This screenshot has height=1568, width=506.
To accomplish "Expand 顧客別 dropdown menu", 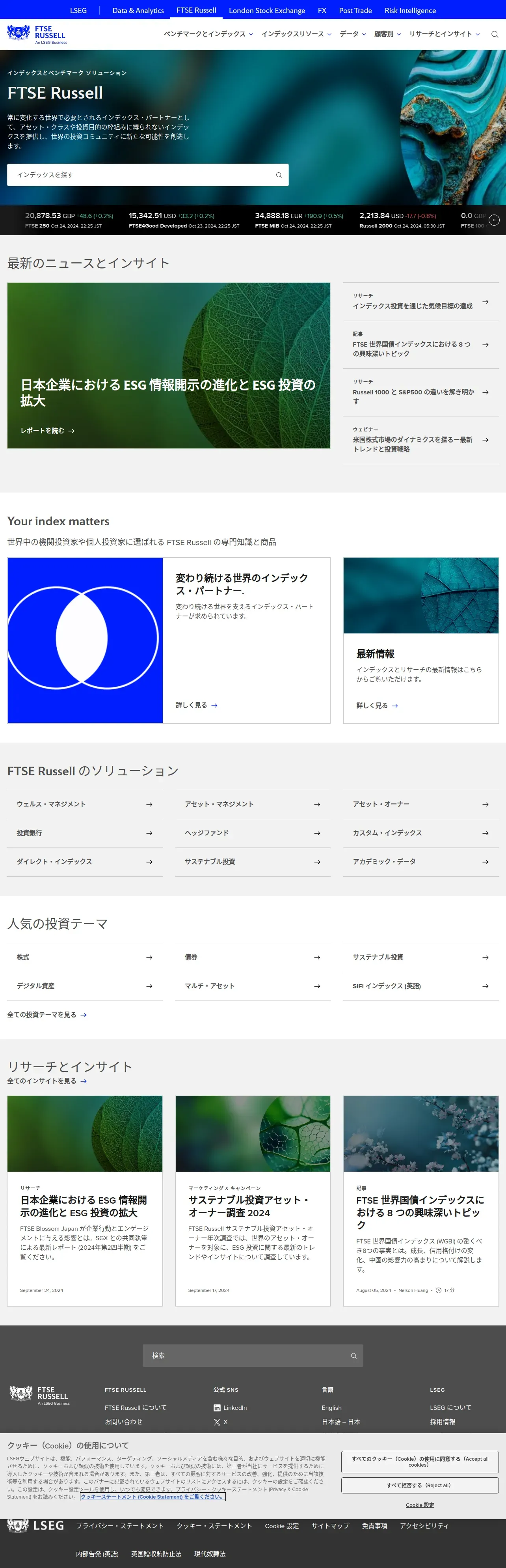I will click(387, 34).
